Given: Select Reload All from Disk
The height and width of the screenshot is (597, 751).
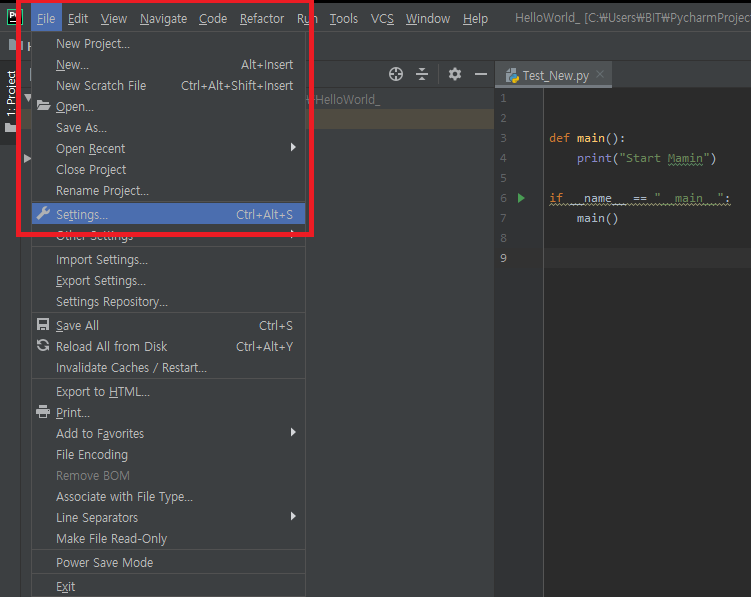Looking at the screenshot, I should tap(168, 346).
